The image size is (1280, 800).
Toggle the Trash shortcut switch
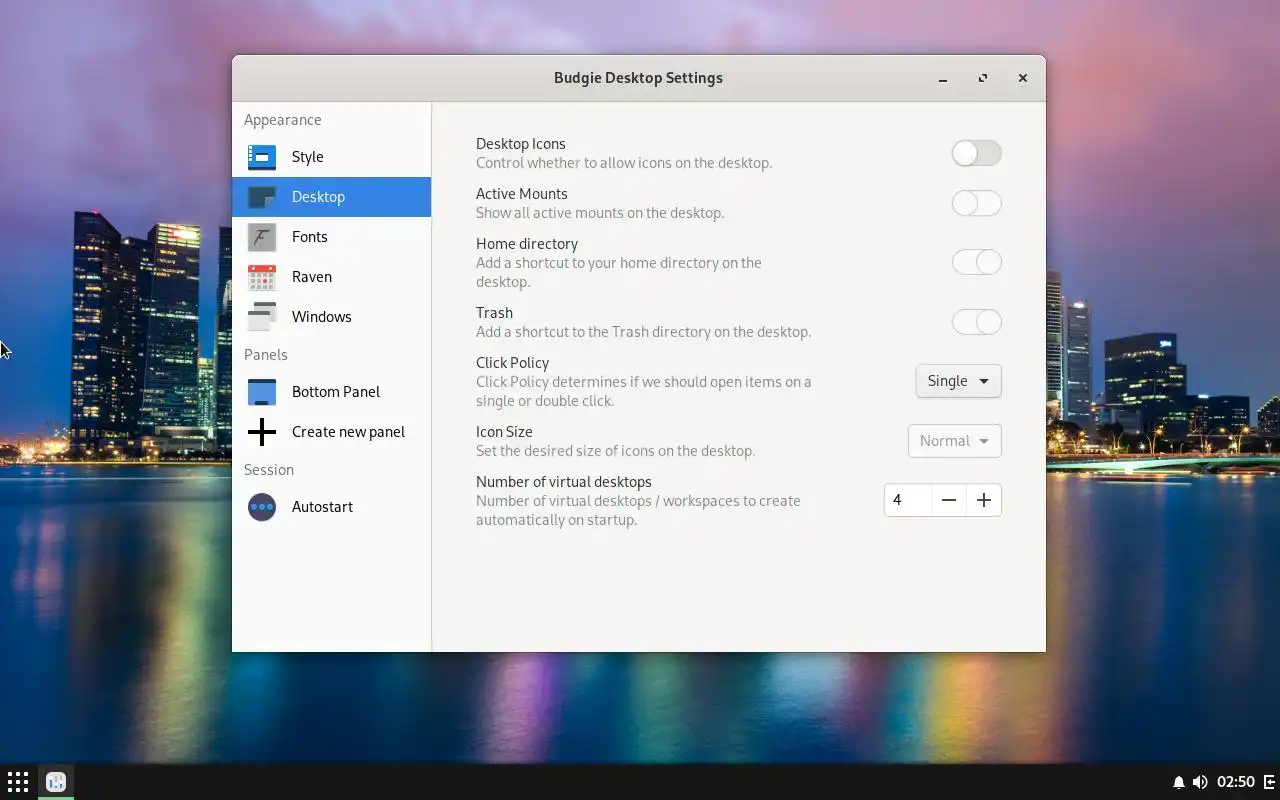point(976,322)
